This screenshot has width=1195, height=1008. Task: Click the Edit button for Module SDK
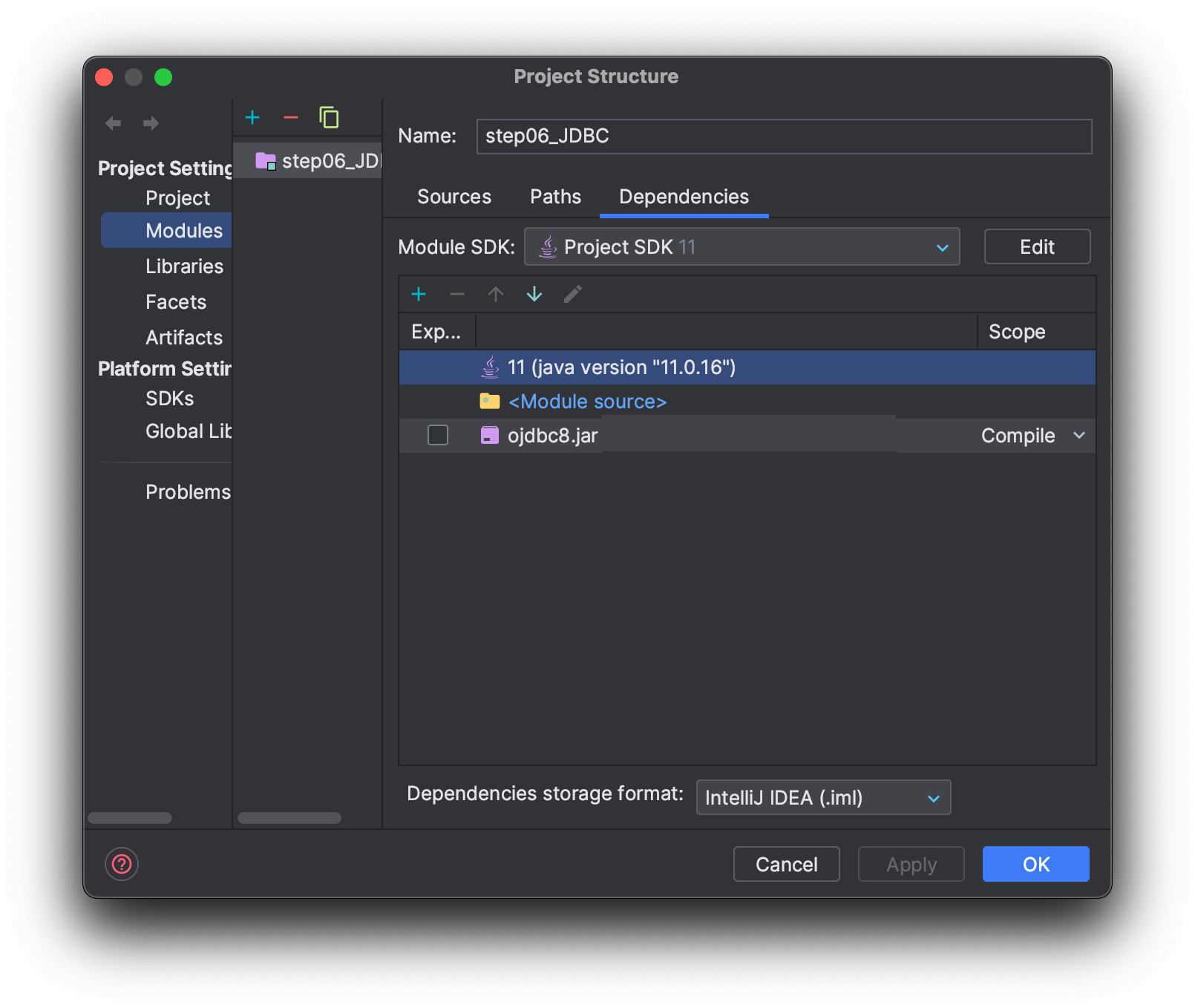[x=1038, y=247]
